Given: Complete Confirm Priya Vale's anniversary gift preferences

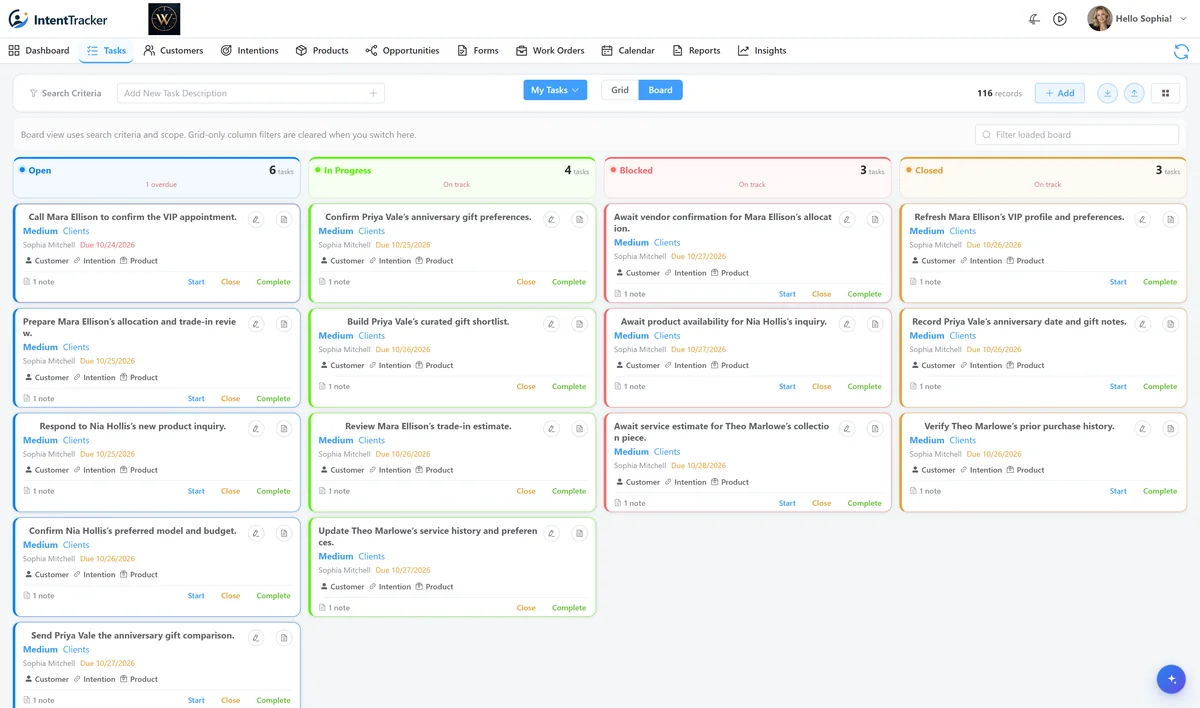Looking at the screenshot, I should coord(569,282).
